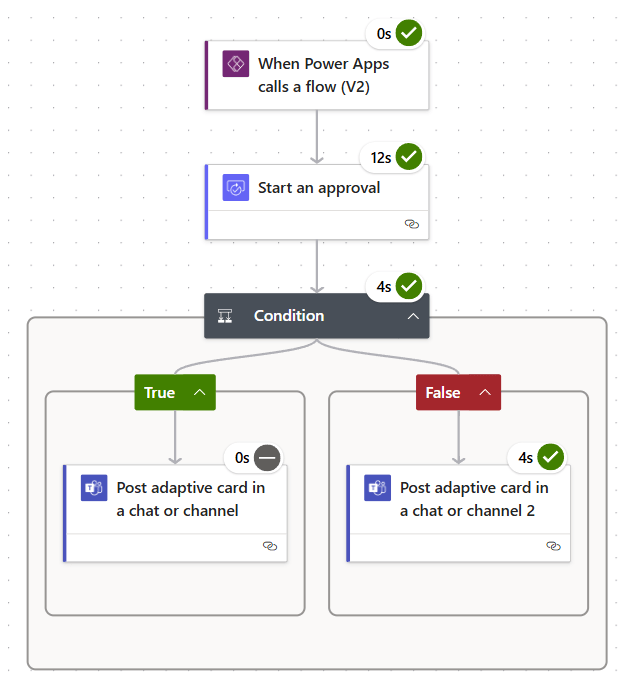Open the 'When Power Apps calls a flow' step
The height and width of the screenshot is (680, 632).
click(323, 75)
